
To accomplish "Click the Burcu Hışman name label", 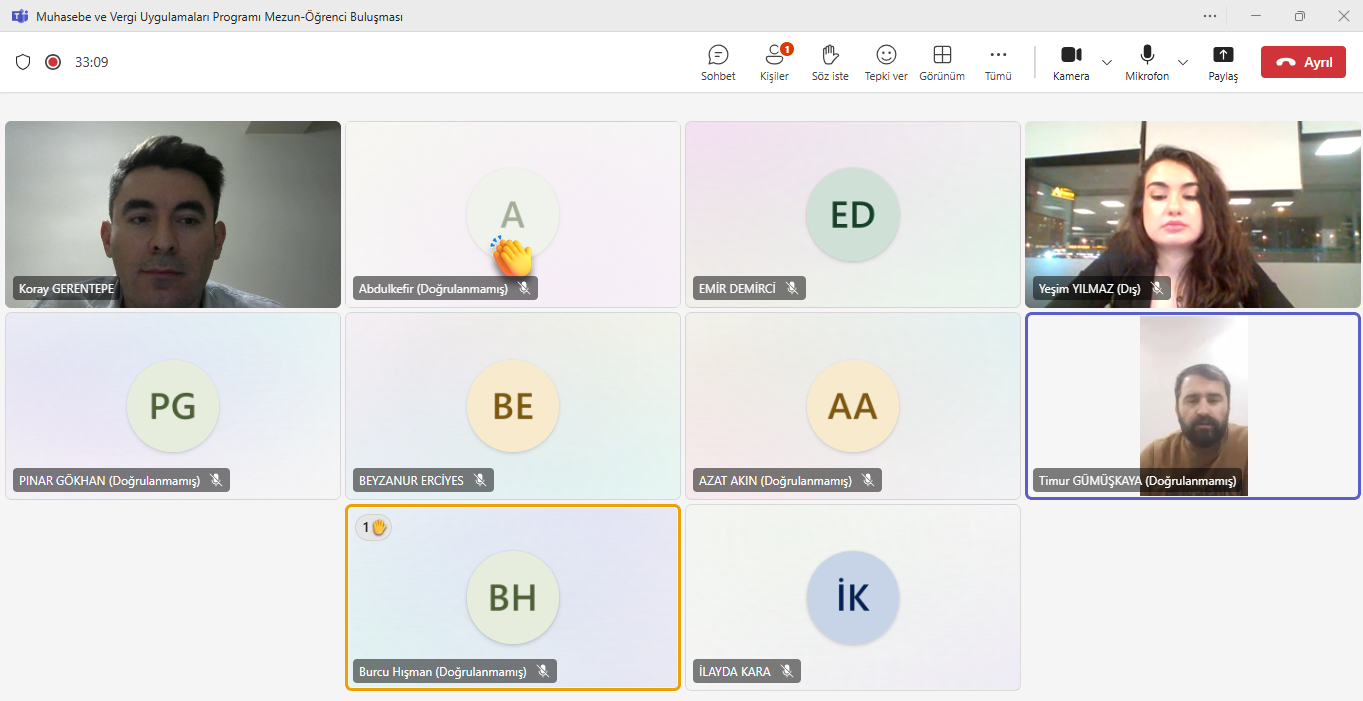I will click(x=442, y=672).
